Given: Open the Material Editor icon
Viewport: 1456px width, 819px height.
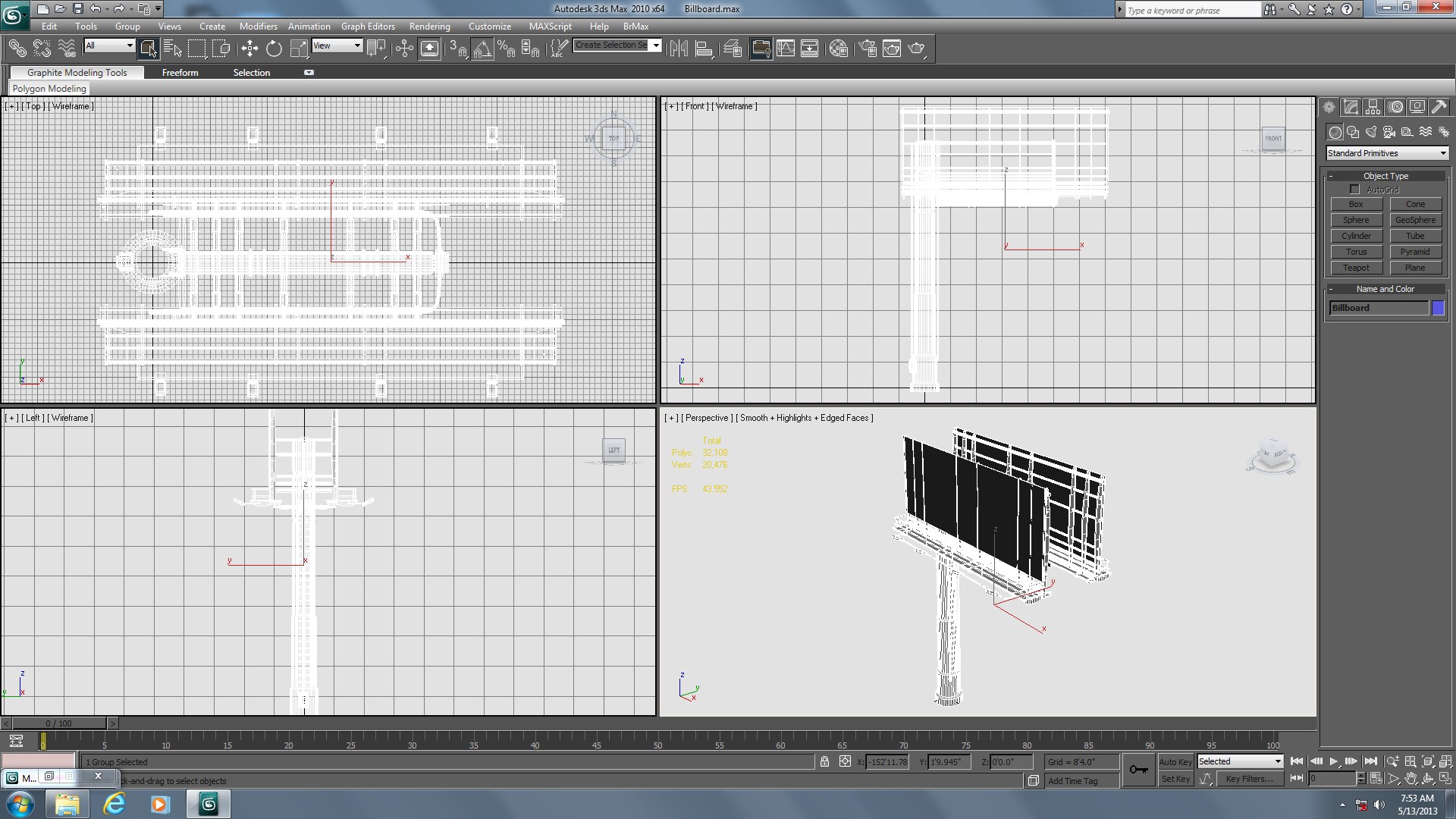Looking at the screenshot, I should tap(839, 49).
